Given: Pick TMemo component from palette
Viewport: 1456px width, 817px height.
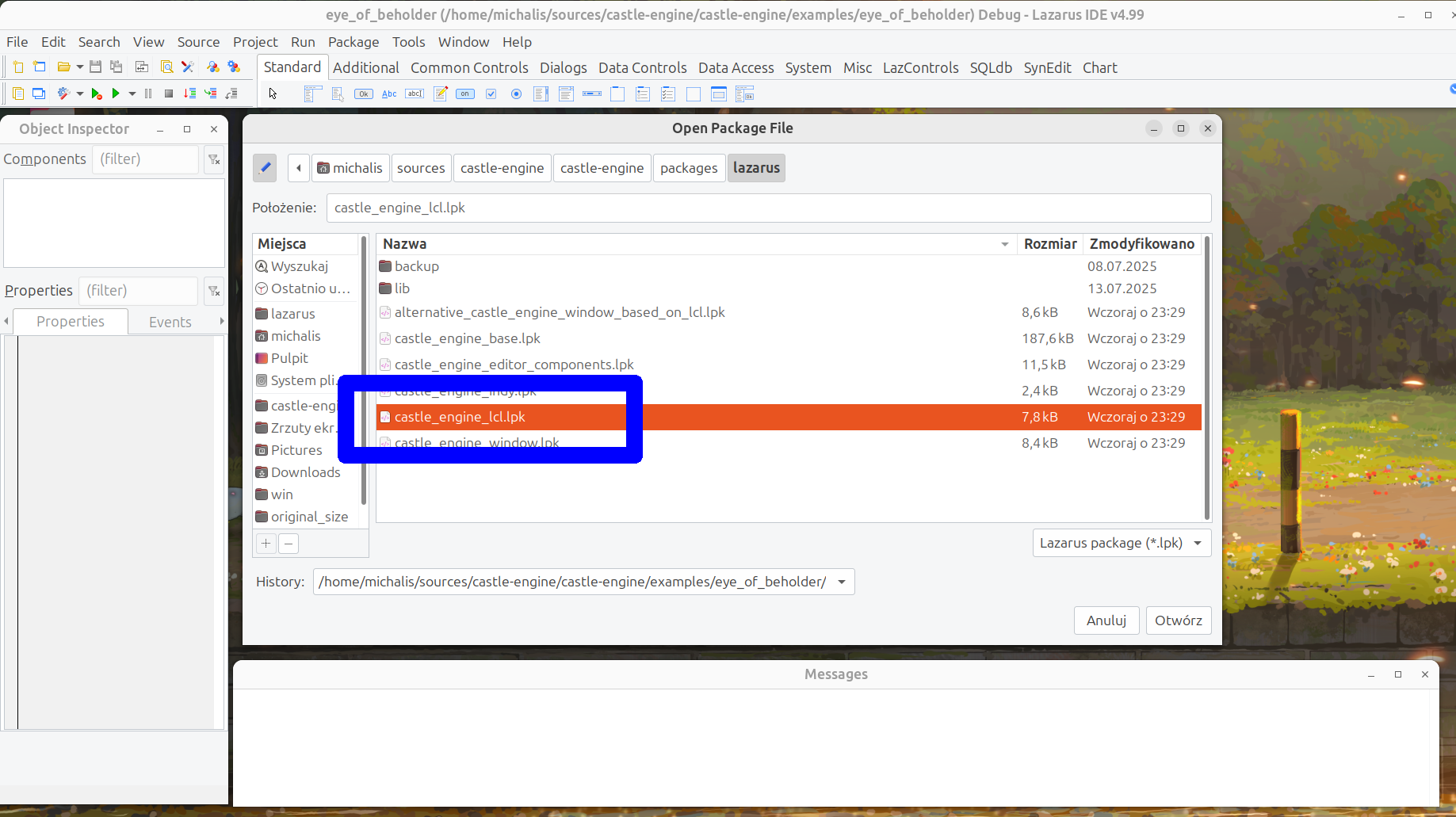Looking at the screenshot, I should pos(441,94).
